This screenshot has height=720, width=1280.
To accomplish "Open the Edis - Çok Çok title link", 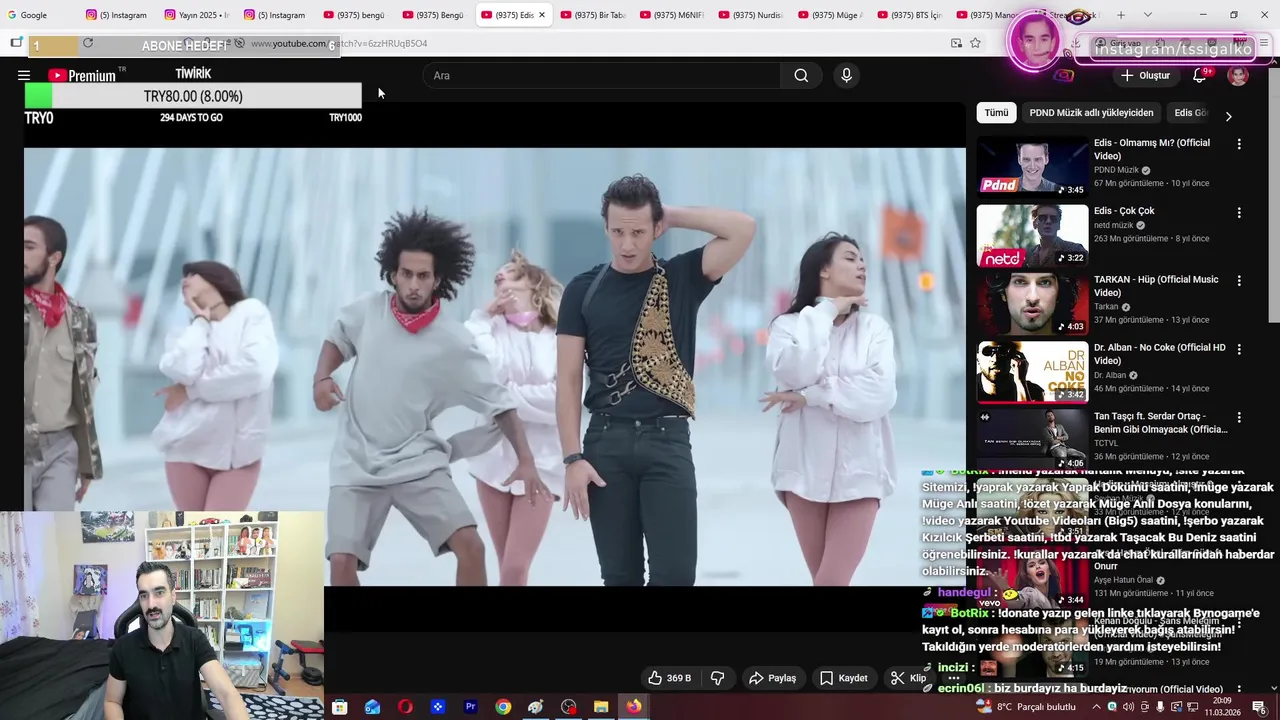I will (x=1124, y=211).
